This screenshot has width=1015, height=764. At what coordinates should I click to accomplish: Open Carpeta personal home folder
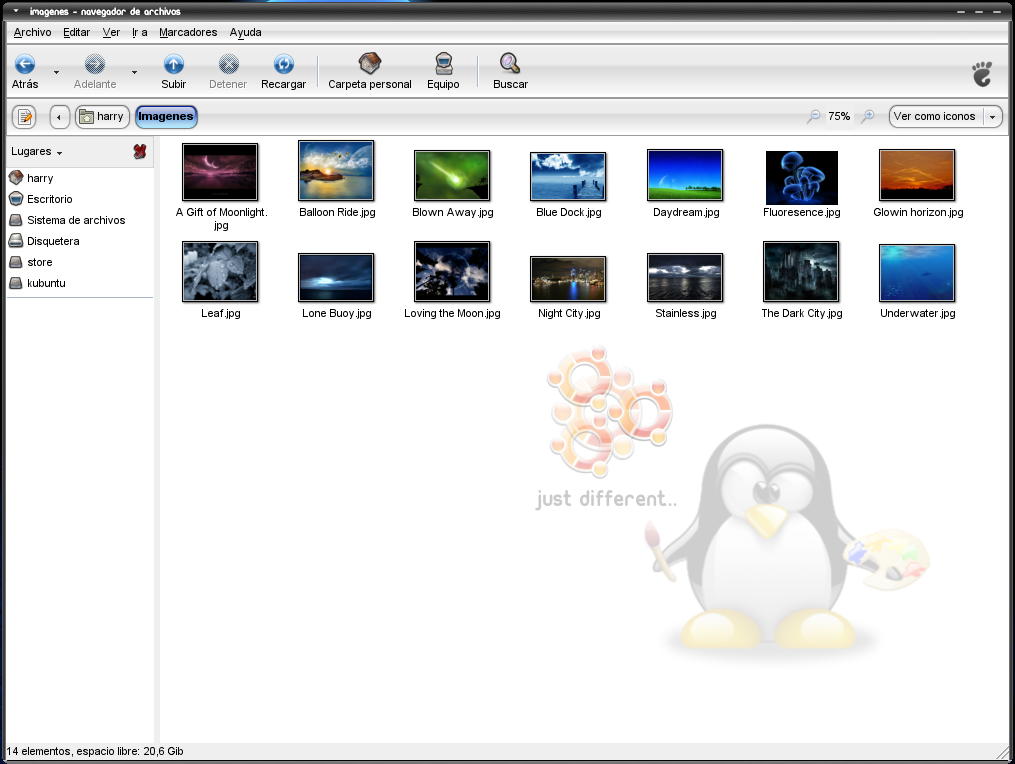[370, 71]
